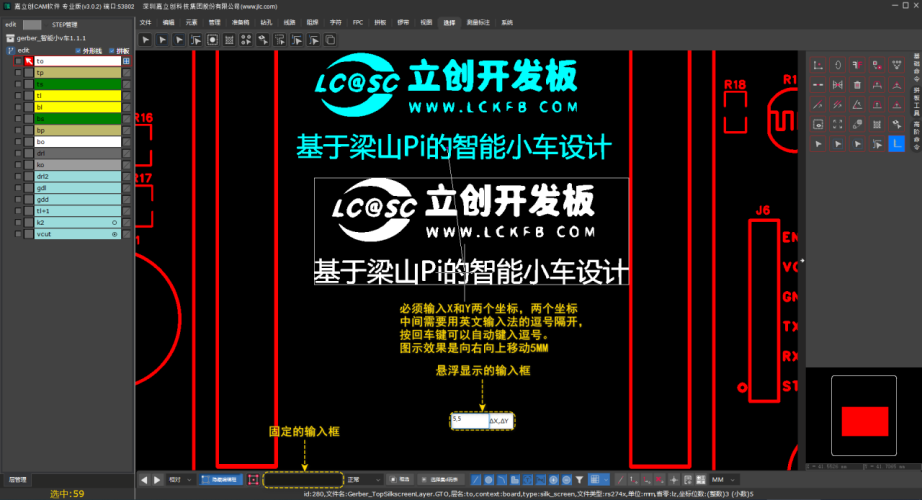Click the fixed coordinate input field in bottom bar
Image resolution: width=922 pixels, height=500 pixels.
303,480
